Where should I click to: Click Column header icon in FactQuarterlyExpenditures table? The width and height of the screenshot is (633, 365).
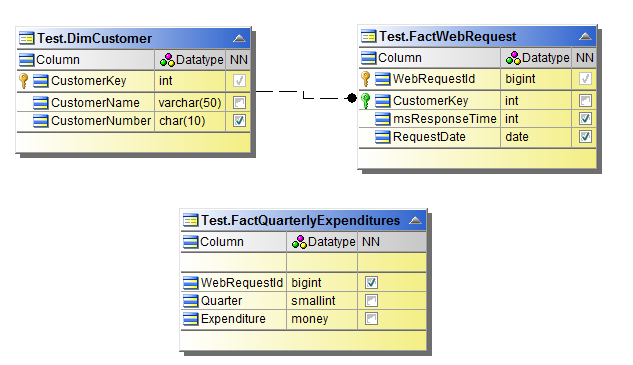(191, 242)
